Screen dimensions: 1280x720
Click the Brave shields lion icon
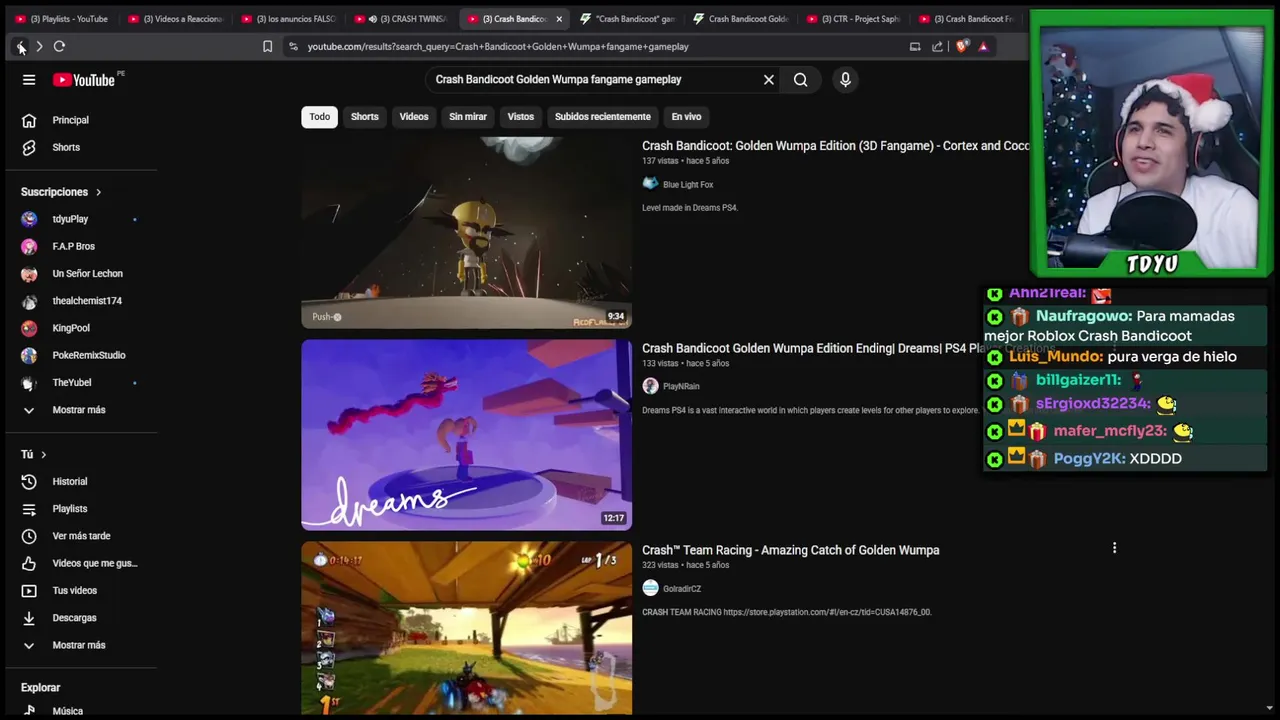coord(961,47)
